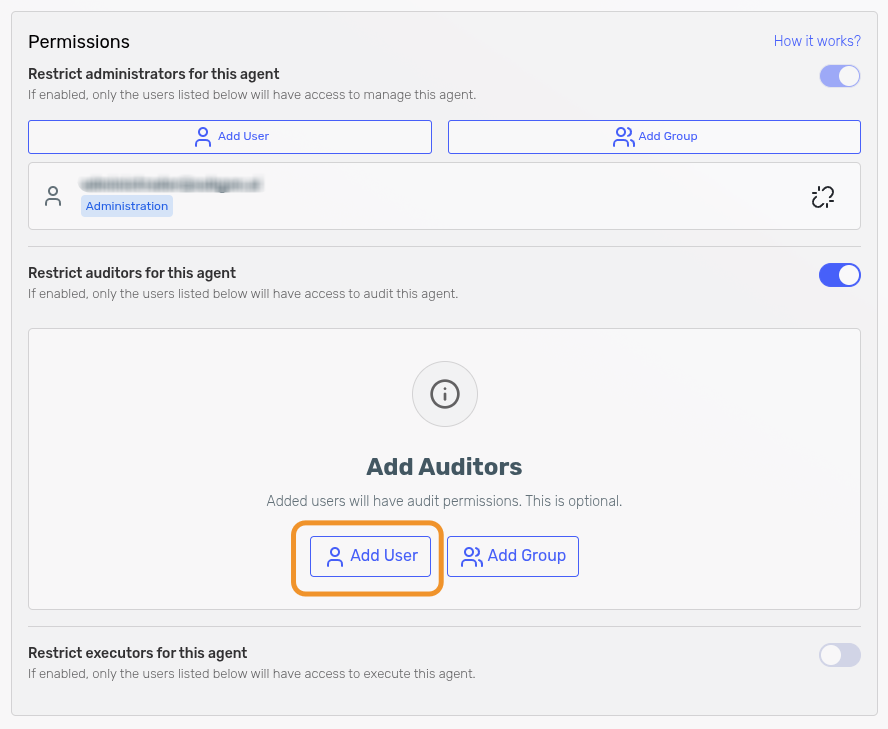Click the group icon in administrators' Add Group button
This screenshot has width=888, height=729.
623,137
